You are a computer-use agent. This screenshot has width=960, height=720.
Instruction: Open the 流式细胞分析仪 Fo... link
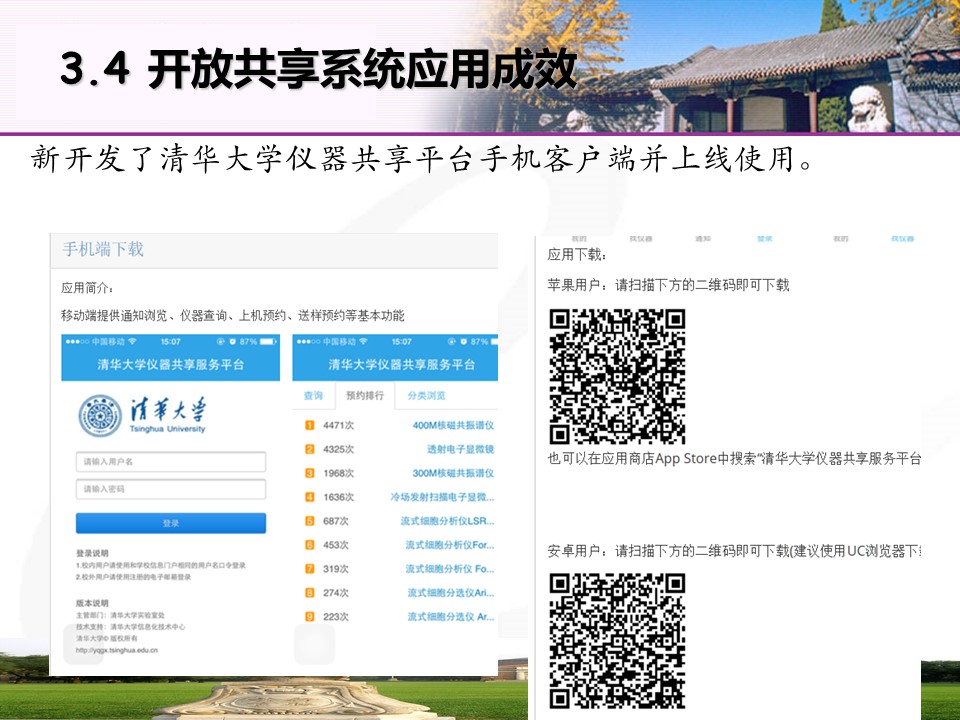pyautogui.click(x=450, y=569)
